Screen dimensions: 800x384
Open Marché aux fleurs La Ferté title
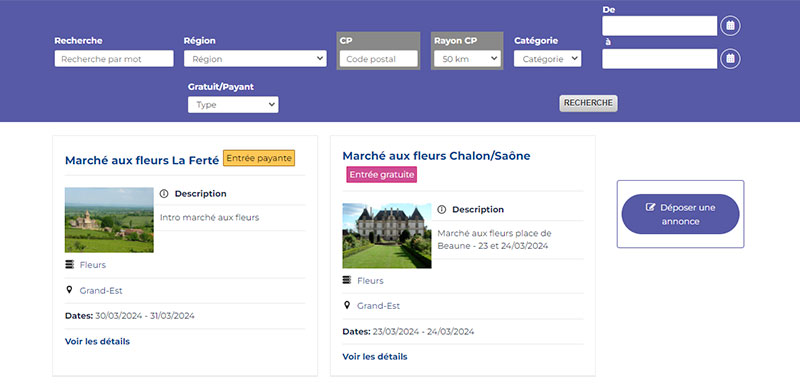[142, 160]
